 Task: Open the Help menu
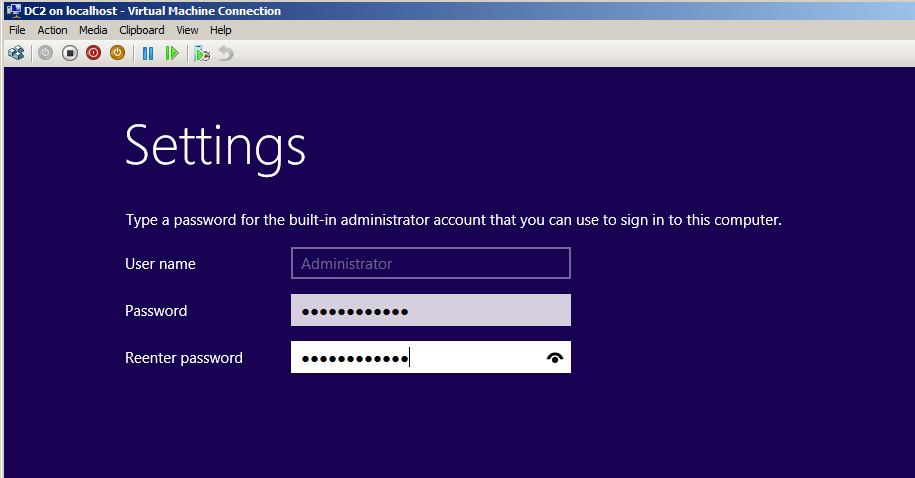point(220,30)
